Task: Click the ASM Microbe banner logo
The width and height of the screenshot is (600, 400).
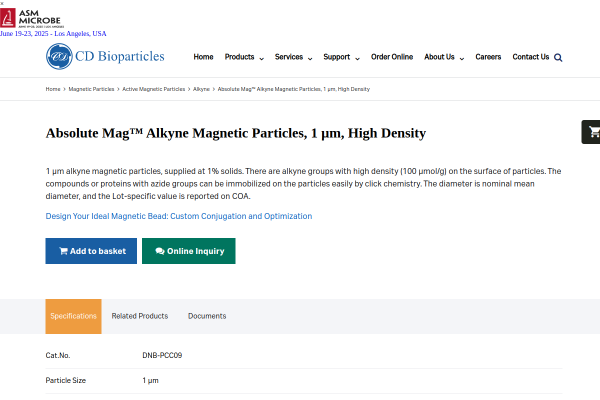Action: [32, 18]
